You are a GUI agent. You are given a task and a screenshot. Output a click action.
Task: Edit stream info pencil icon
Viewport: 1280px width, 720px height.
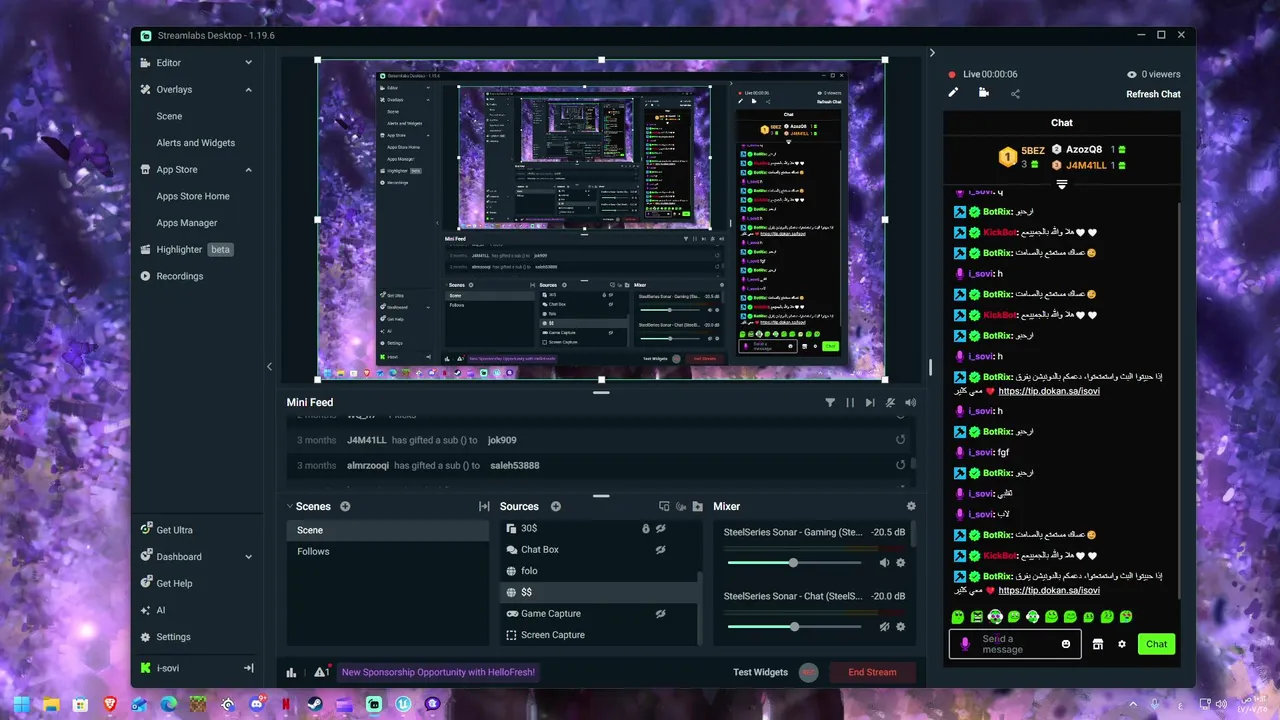tap(954, 93)
